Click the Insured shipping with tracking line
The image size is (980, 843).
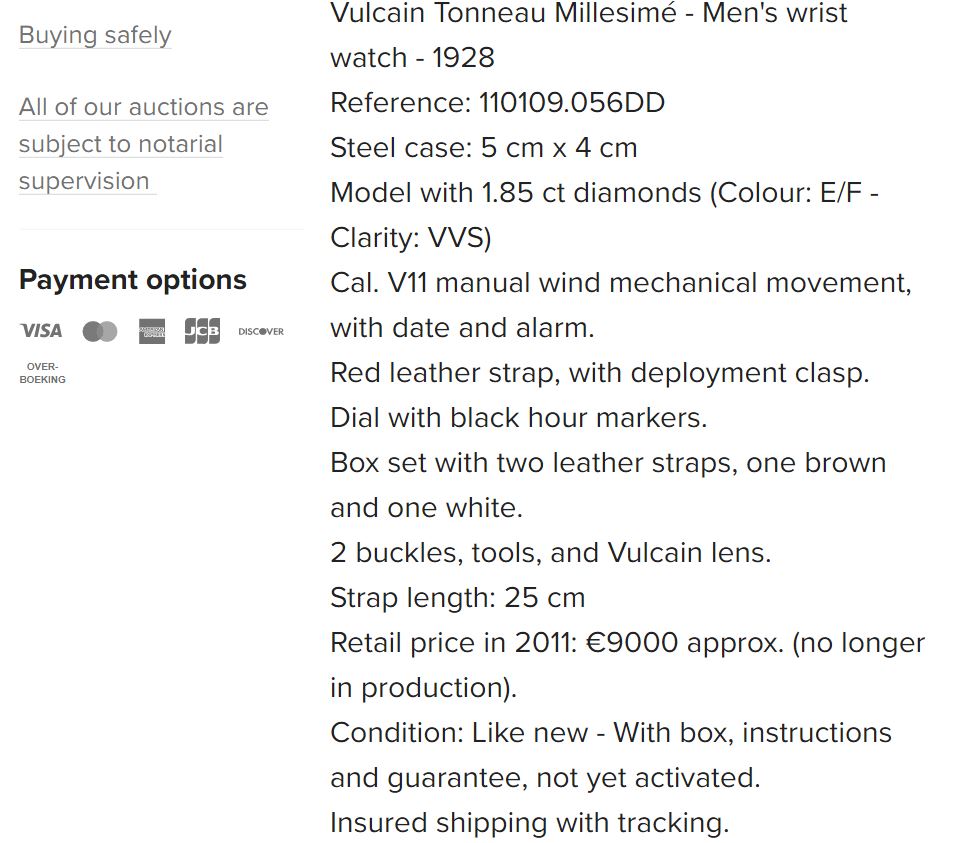tap(529, 823)
